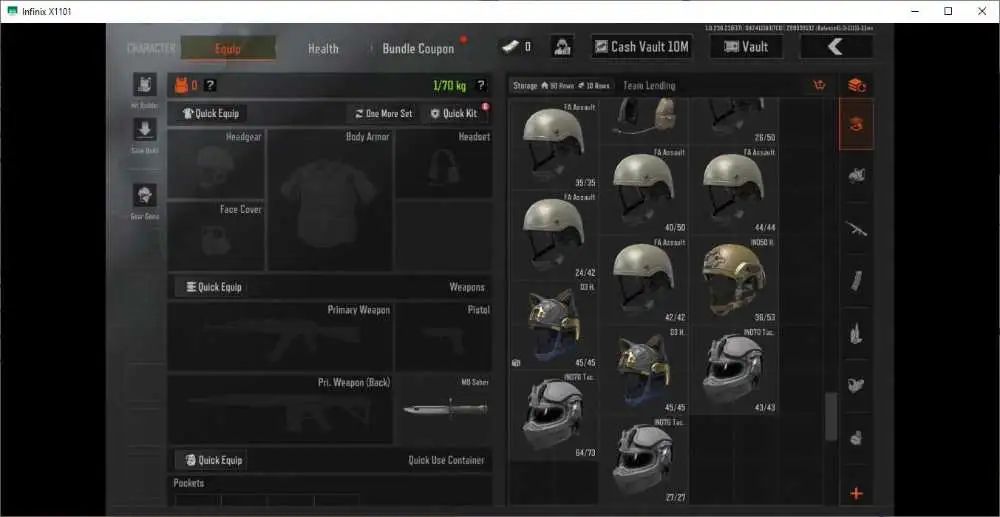Open the Bundle Coupon tab
The width and height of the screenshot is (1000, 517).
pos(418,48)
